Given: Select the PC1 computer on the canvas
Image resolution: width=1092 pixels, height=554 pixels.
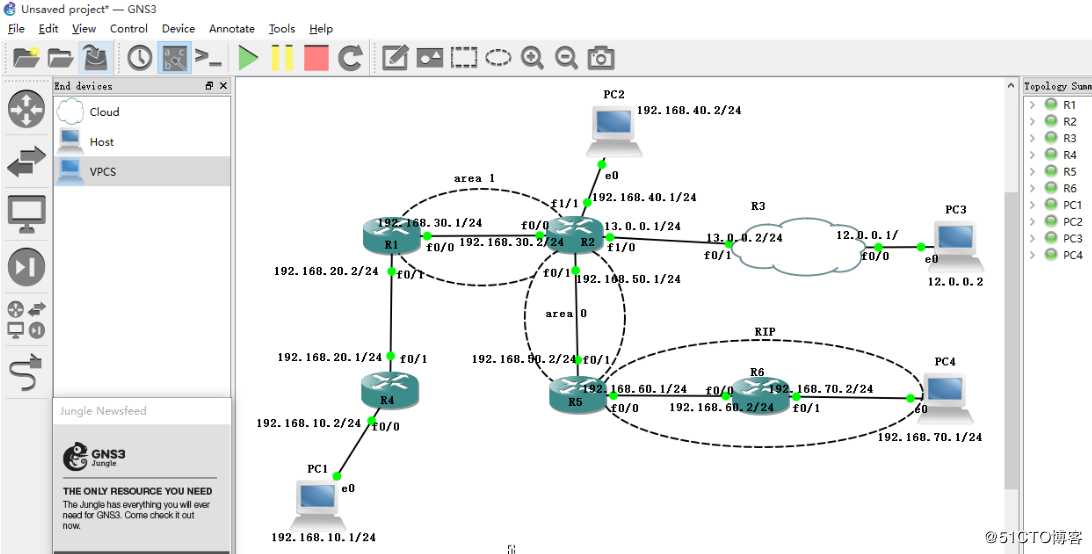Looking at the screenshot, I should pos(318,505).
